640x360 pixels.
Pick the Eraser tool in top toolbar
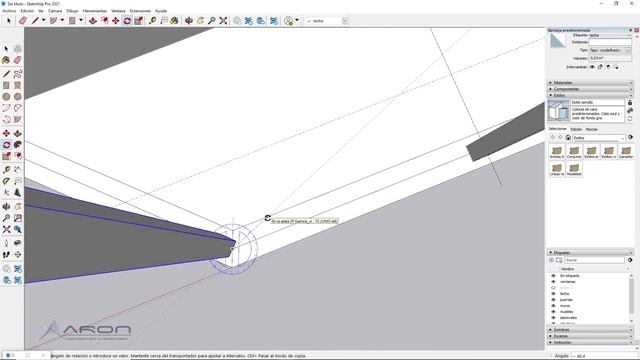pyautogui.click(x=22, y=20)
